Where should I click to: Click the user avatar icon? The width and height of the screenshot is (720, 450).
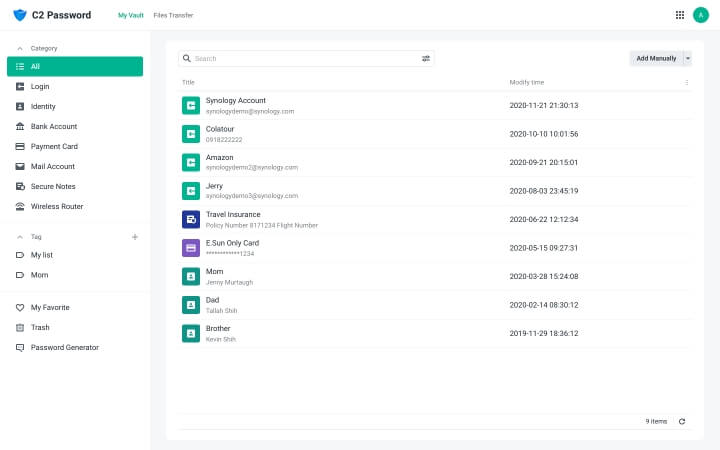pyautogui.click(x=700, y=15)
